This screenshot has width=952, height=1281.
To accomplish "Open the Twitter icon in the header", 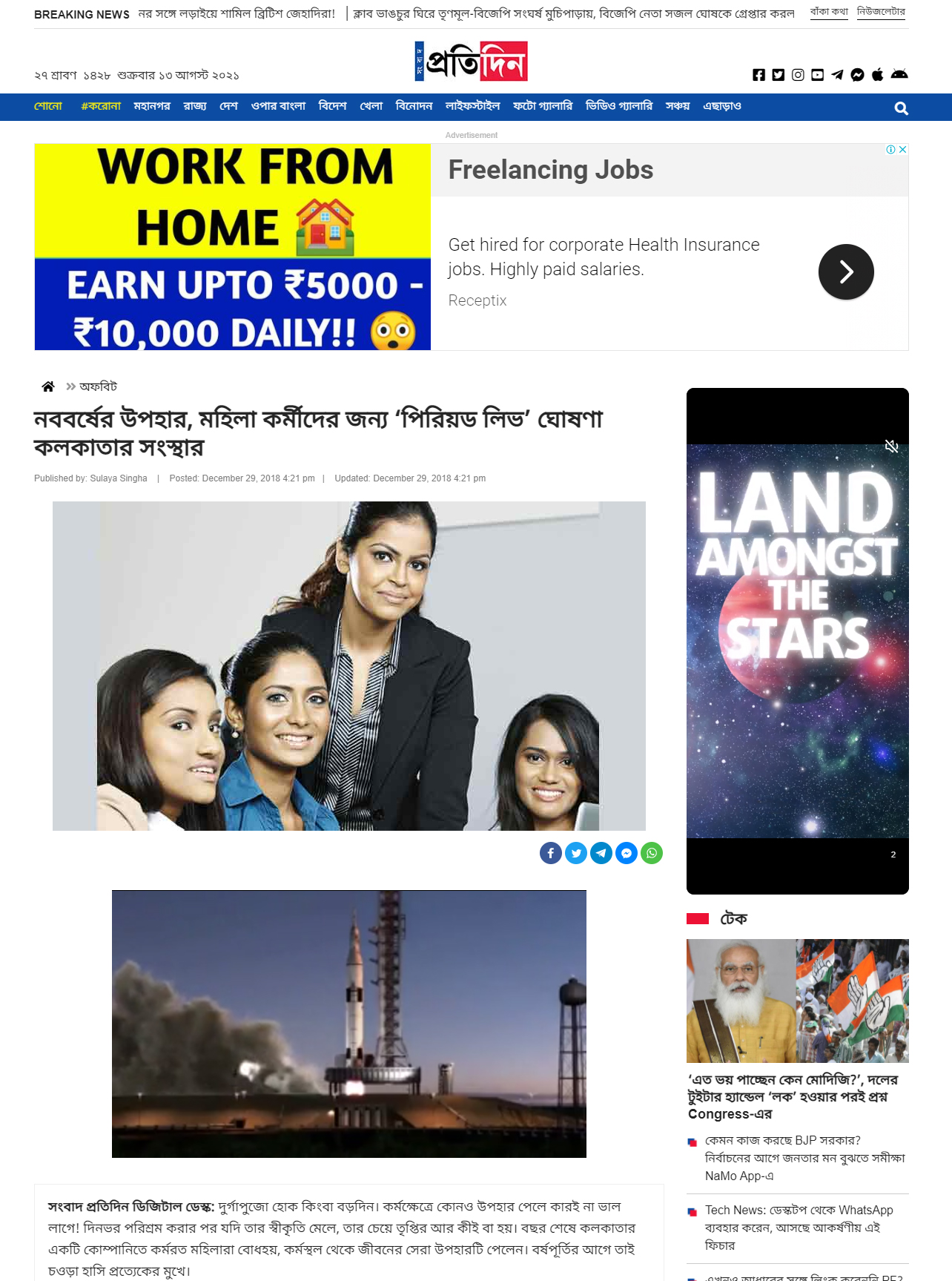I will coord(778,75).
